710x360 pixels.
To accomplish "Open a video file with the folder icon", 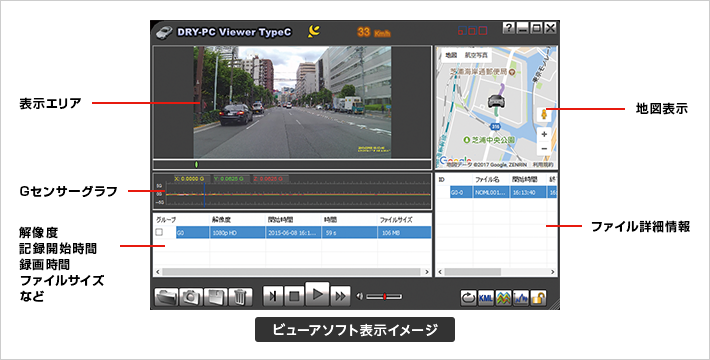I will (x=166, y=297).
